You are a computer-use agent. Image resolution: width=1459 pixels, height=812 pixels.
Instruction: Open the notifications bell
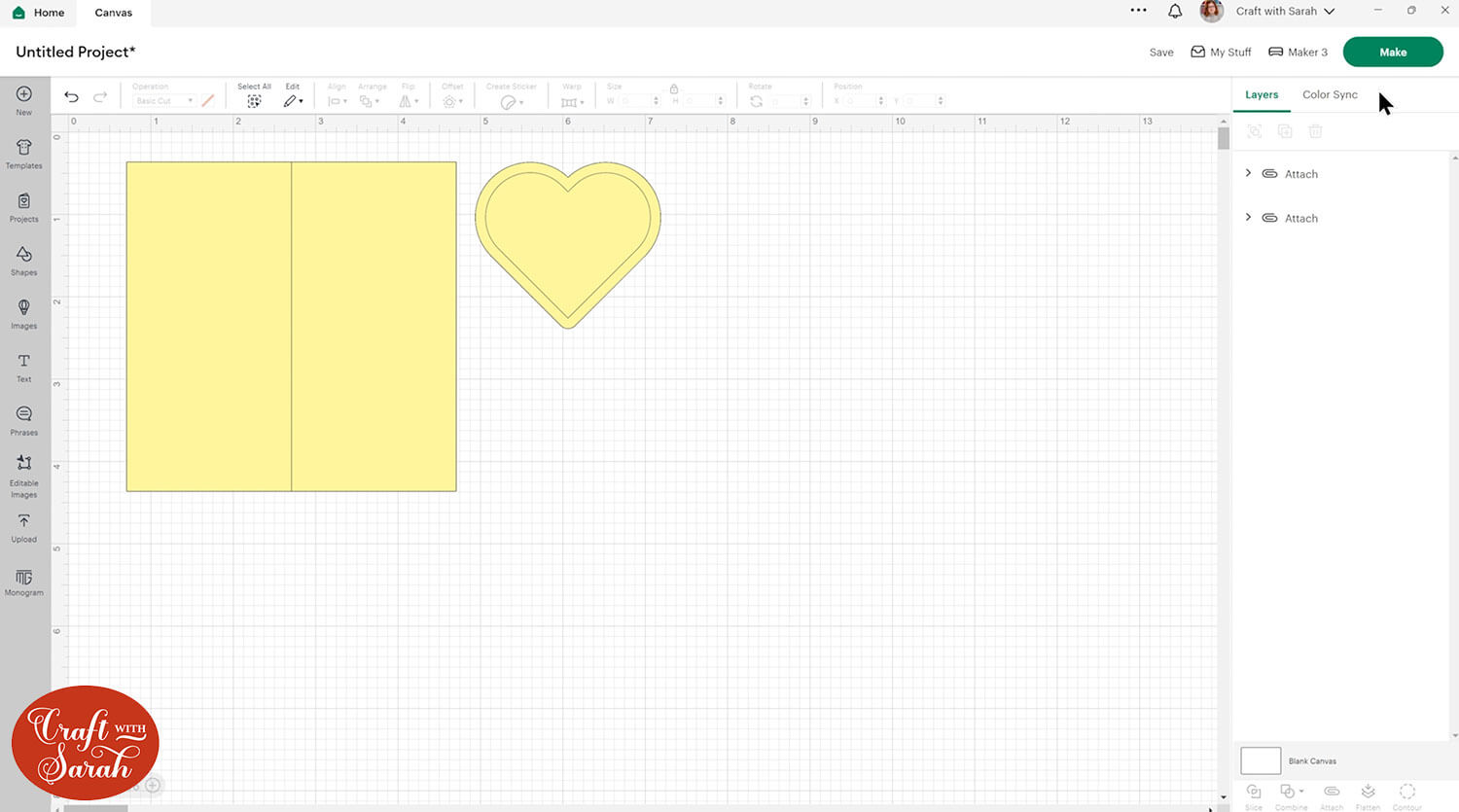[1175, 12]
